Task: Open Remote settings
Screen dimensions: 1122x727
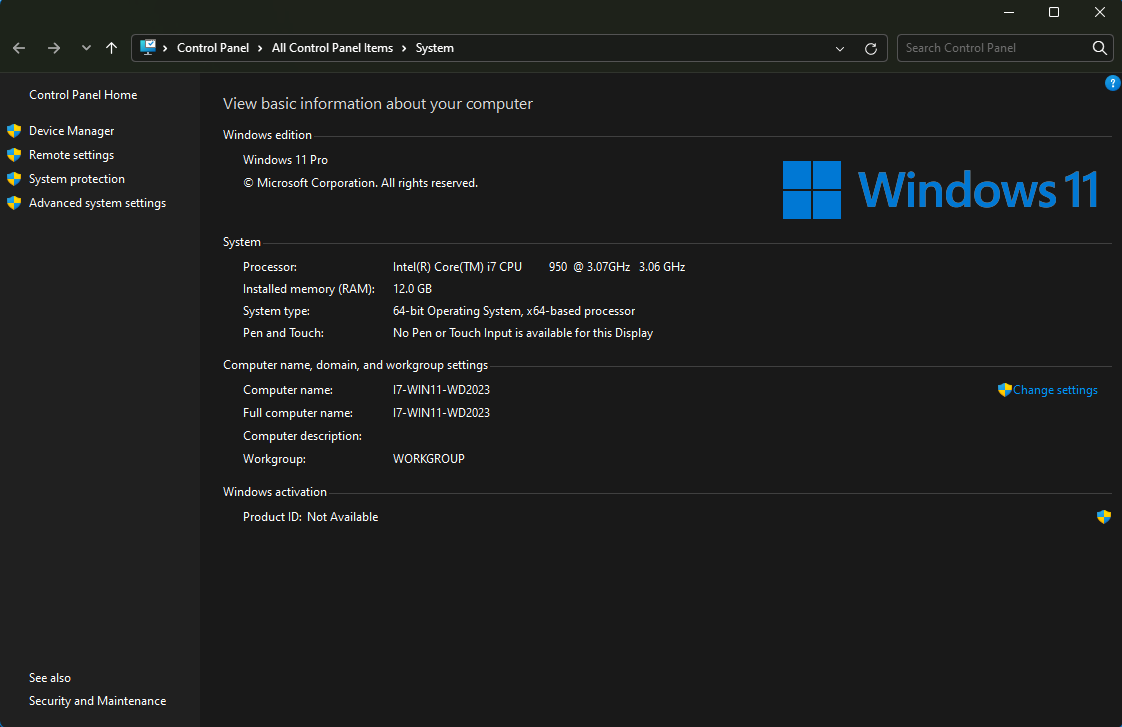Action: point(71,155)
